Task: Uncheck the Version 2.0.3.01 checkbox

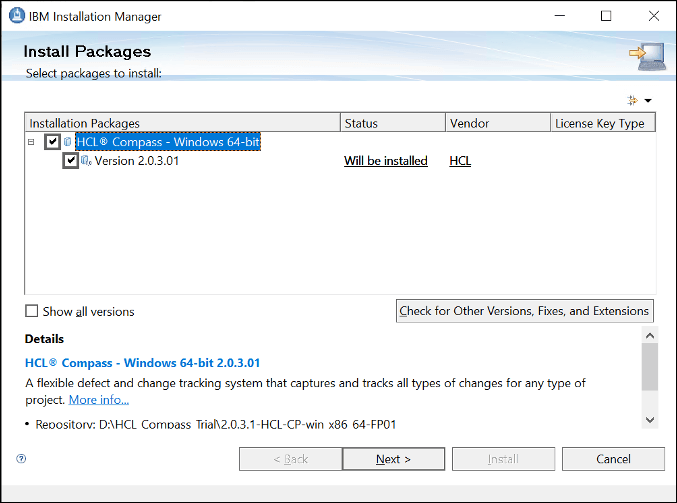Action: coord(71,161)
